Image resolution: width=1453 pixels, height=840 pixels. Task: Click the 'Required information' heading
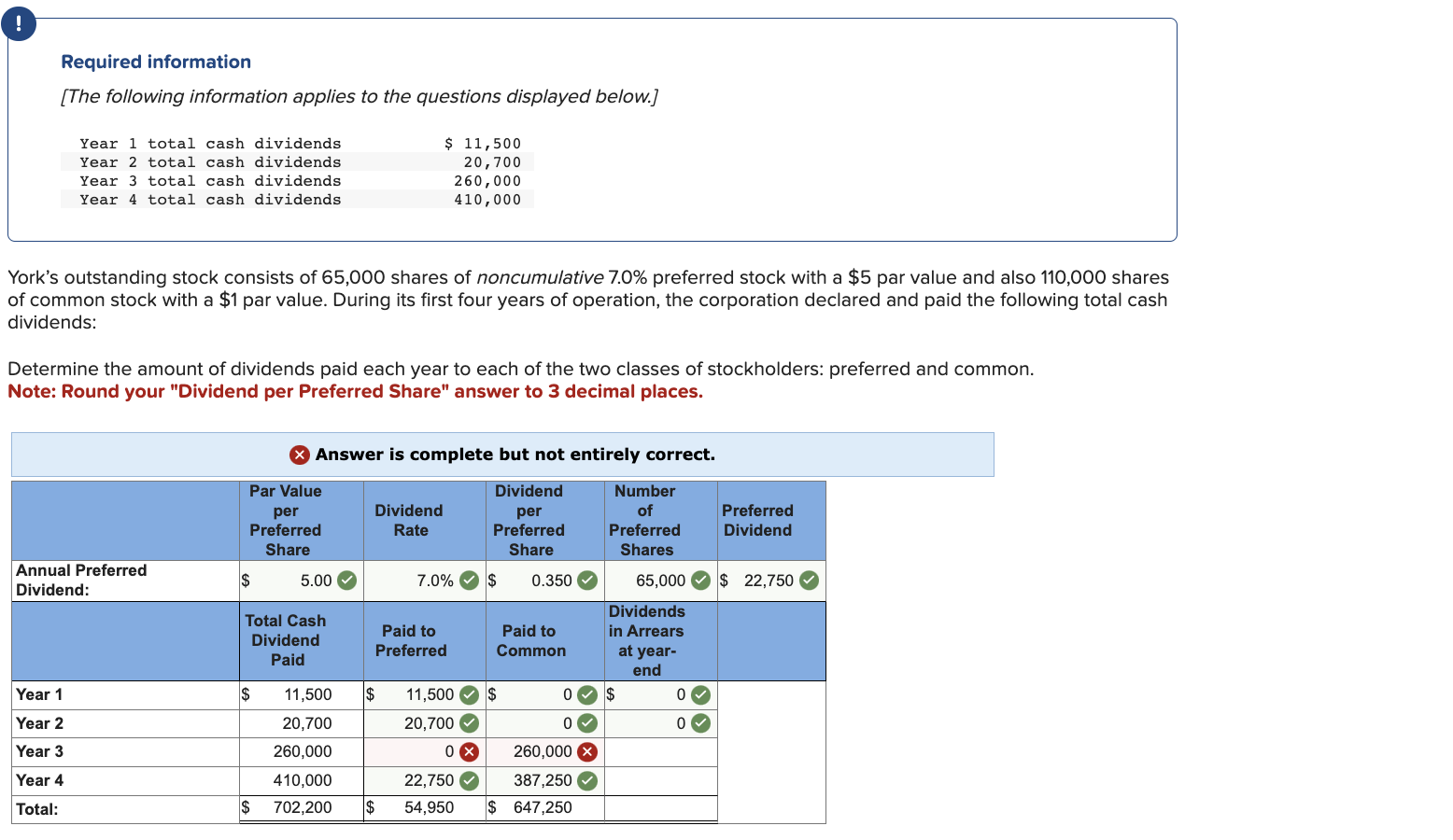[x=156, y=62]
